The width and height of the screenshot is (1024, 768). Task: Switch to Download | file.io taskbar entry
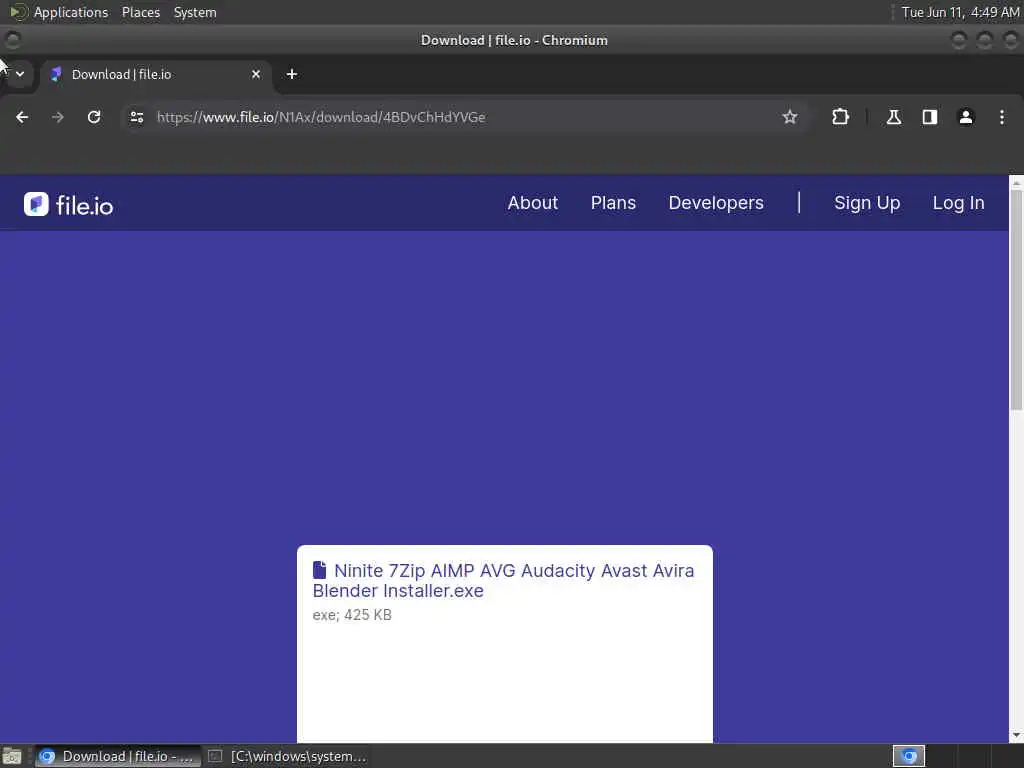tap(118, 756)
